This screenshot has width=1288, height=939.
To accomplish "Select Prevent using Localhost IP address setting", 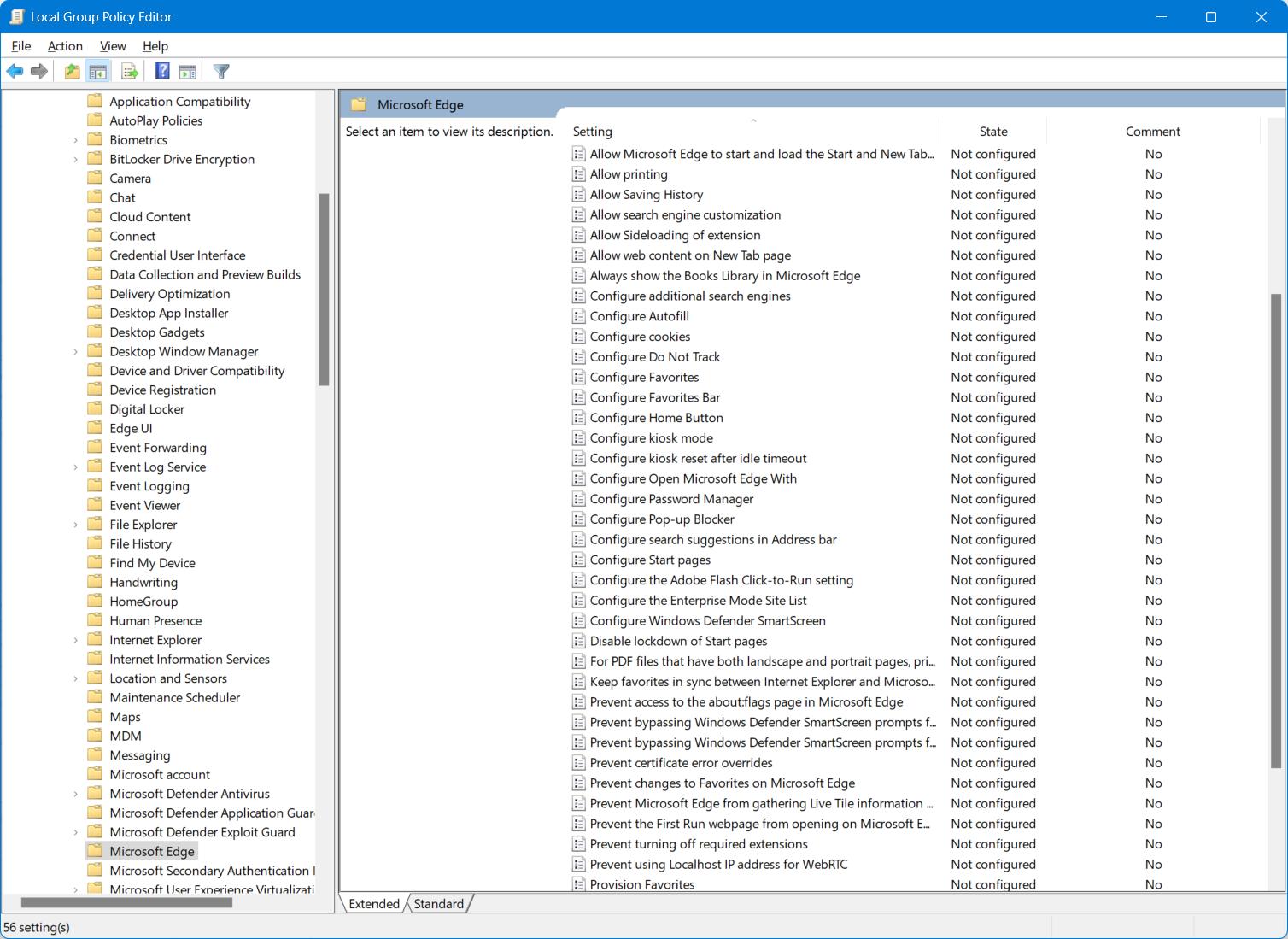I will pyautogui.click(x=718, y=865).
